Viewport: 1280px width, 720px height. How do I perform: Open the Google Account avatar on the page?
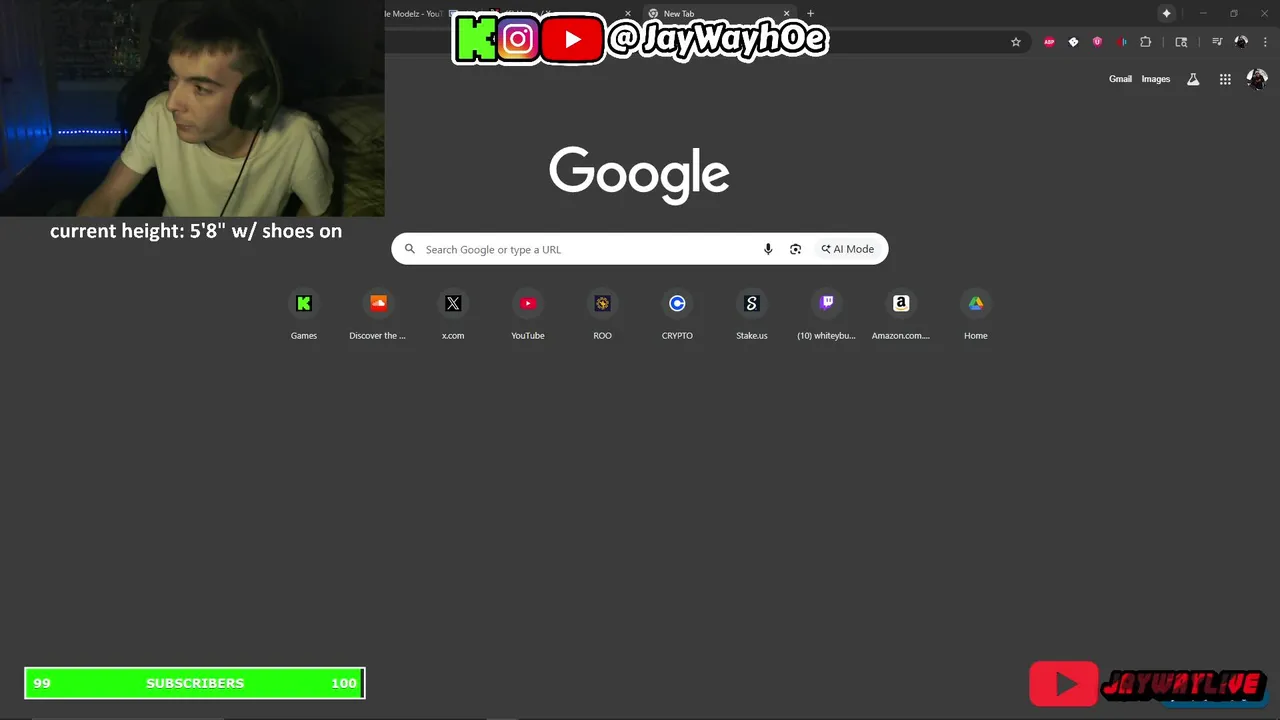(x=1257, y=79)
